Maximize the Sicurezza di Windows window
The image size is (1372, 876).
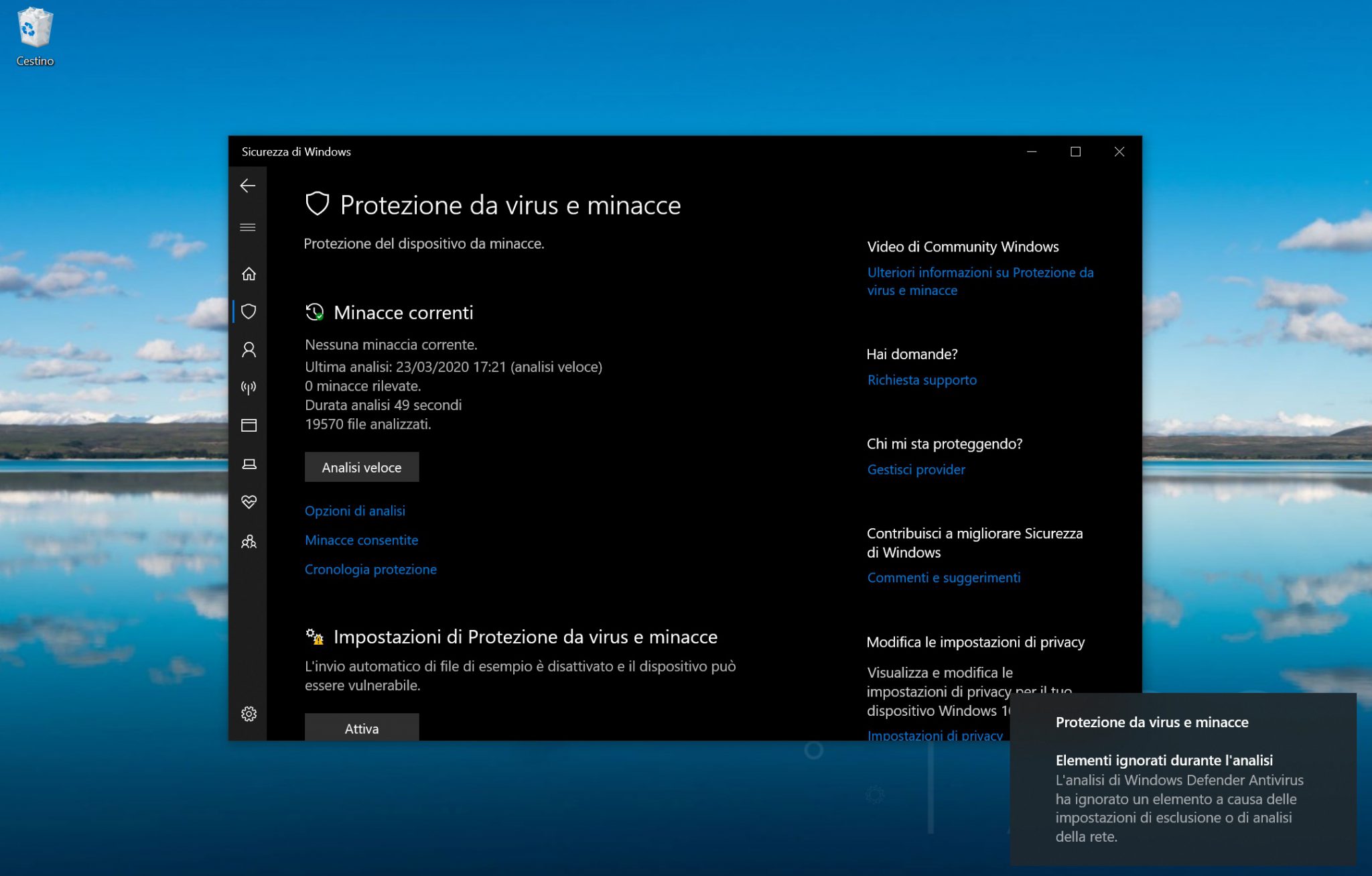[1075, 151]
